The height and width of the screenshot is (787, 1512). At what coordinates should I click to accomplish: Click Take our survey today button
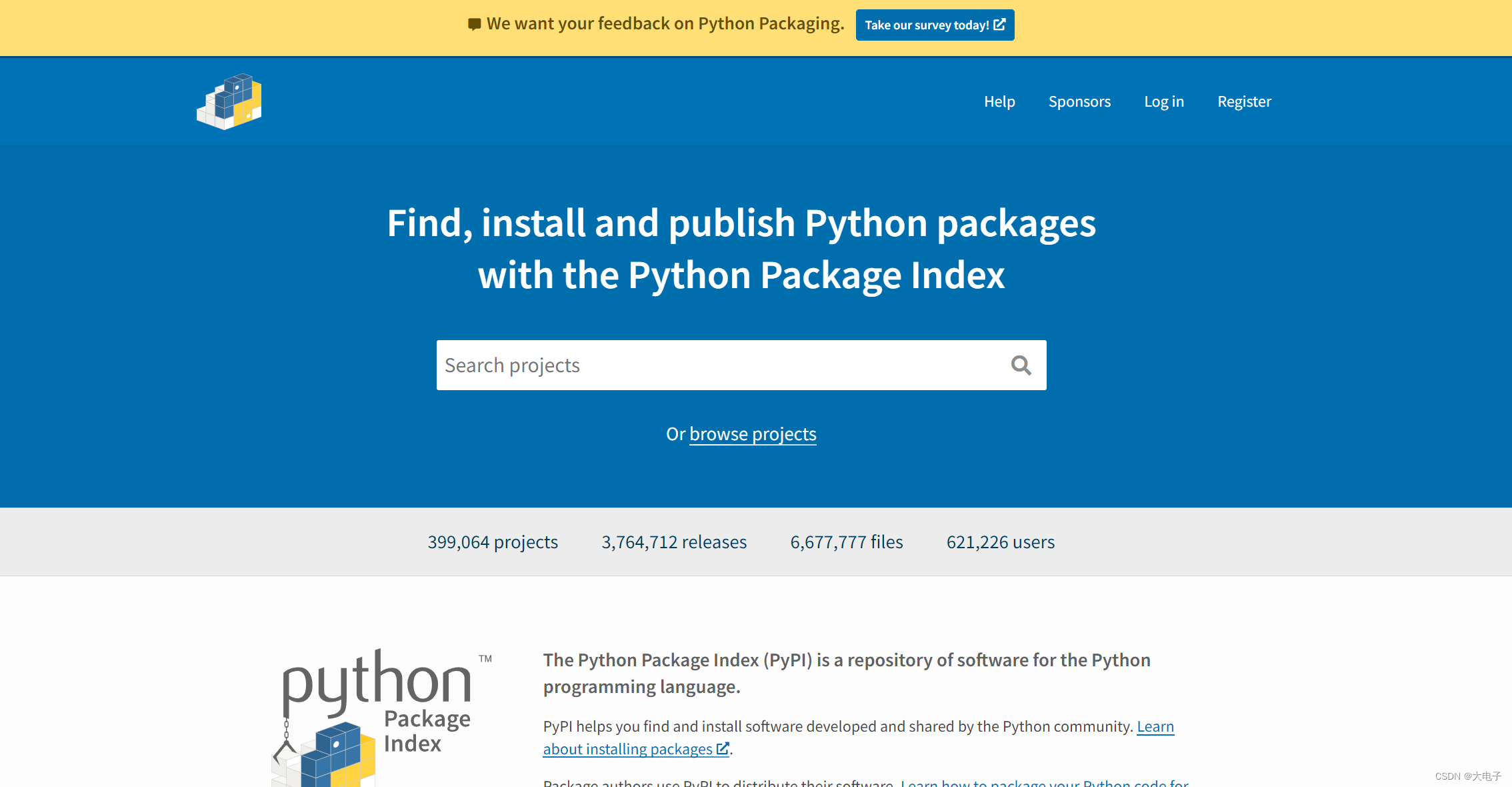click(x=935, y=25)
